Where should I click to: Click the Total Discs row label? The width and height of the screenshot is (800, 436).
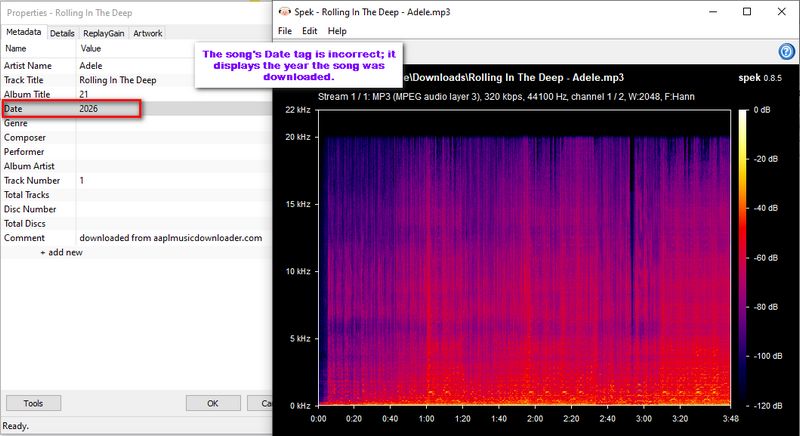(x=24, y=223)
